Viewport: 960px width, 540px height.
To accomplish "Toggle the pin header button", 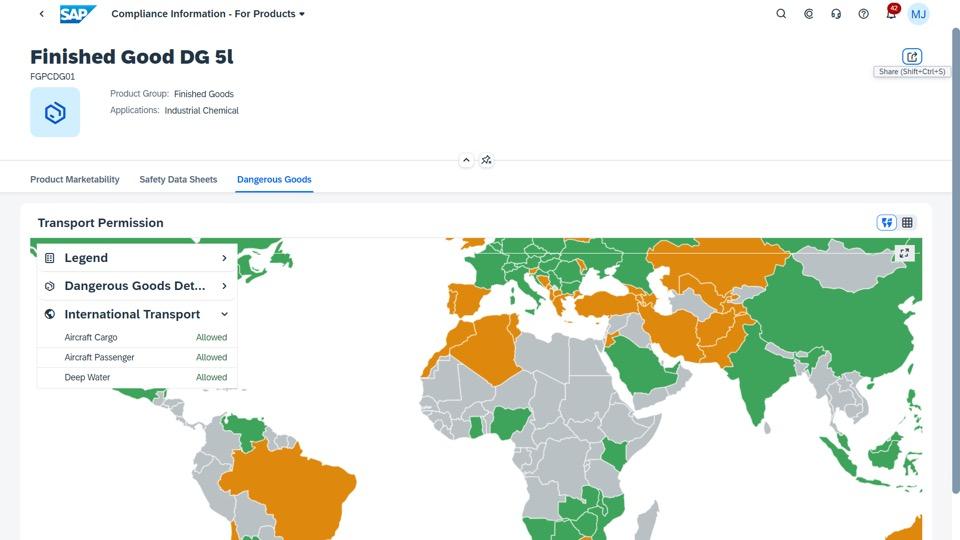I will pyautogui.click(x=486, y=160).
